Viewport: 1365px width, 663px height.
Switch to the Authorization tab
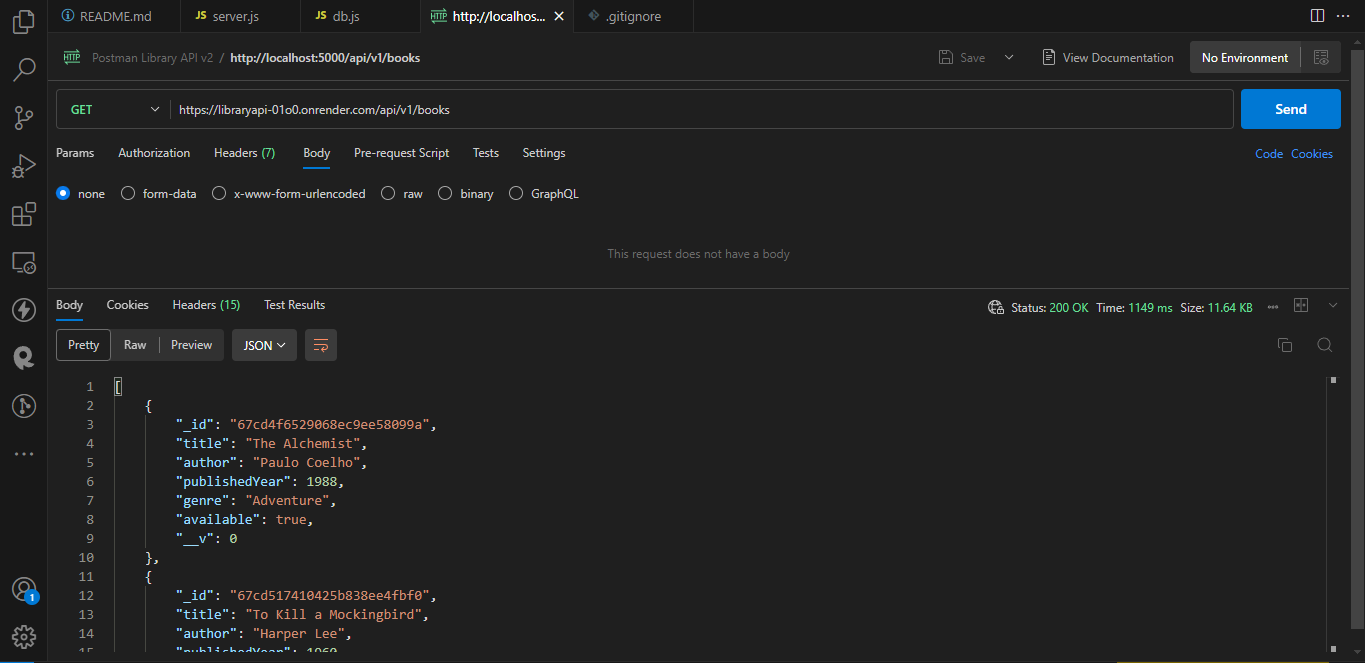[154, 153]
